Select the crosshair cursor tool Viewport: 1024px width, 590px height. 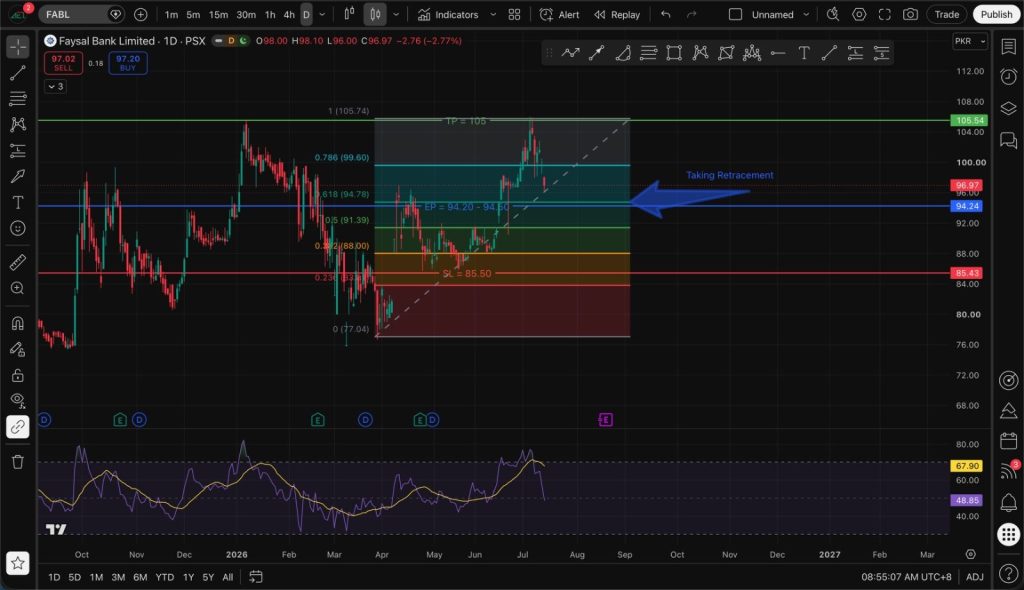(x=18, y=47)
